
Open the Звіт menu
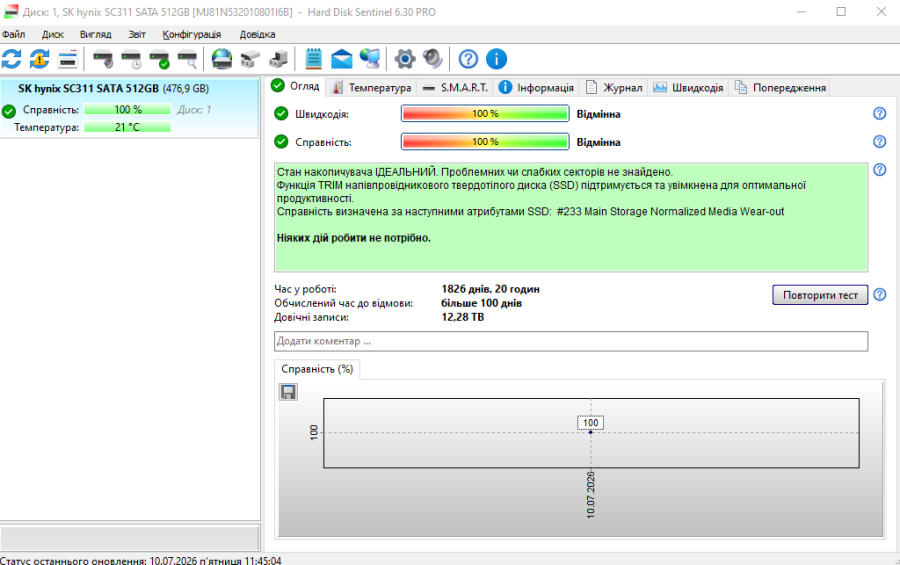point(137,34)
